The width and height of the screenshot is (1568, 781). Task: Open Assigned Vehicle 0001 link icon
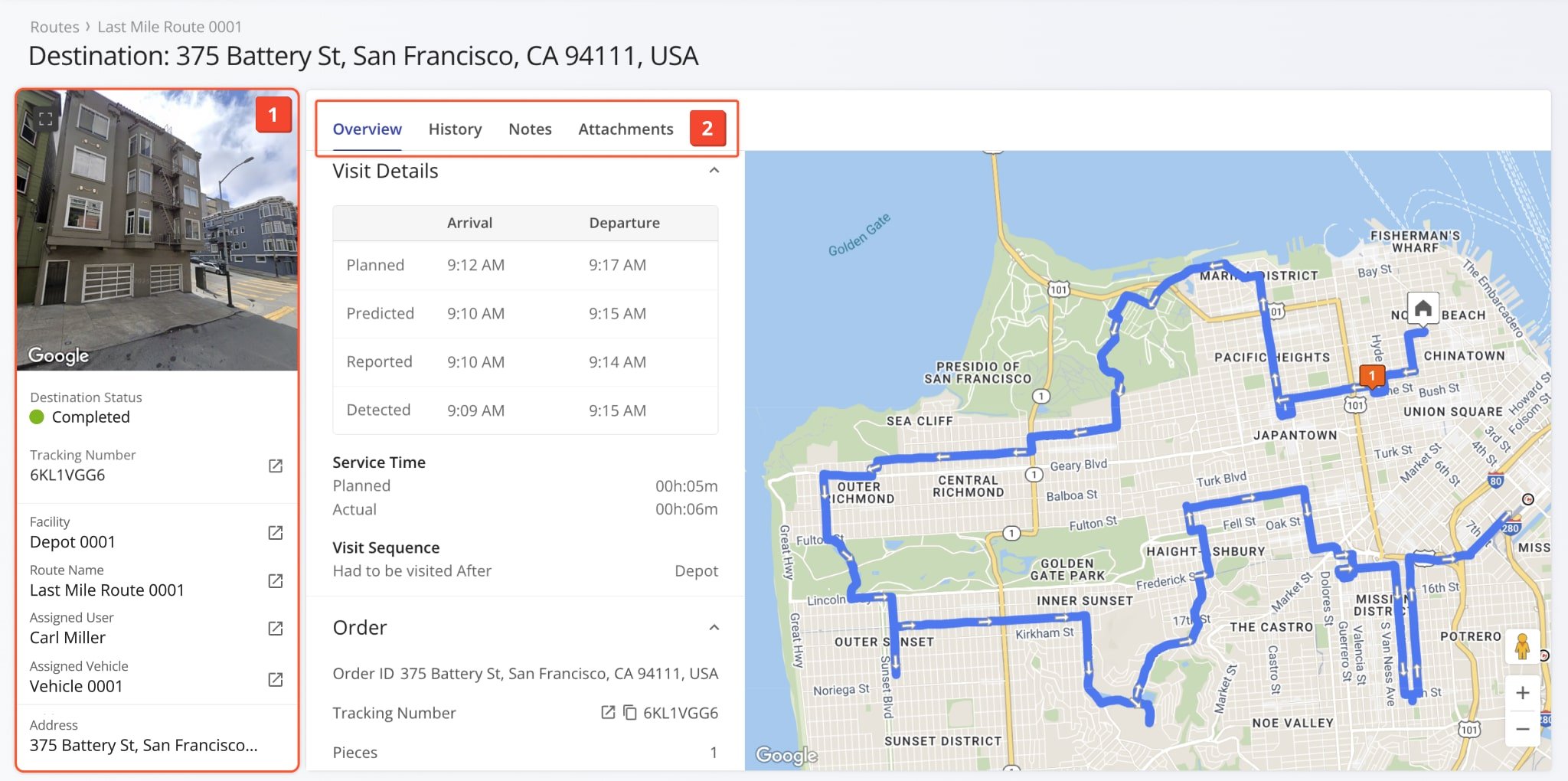pos(276,679)
